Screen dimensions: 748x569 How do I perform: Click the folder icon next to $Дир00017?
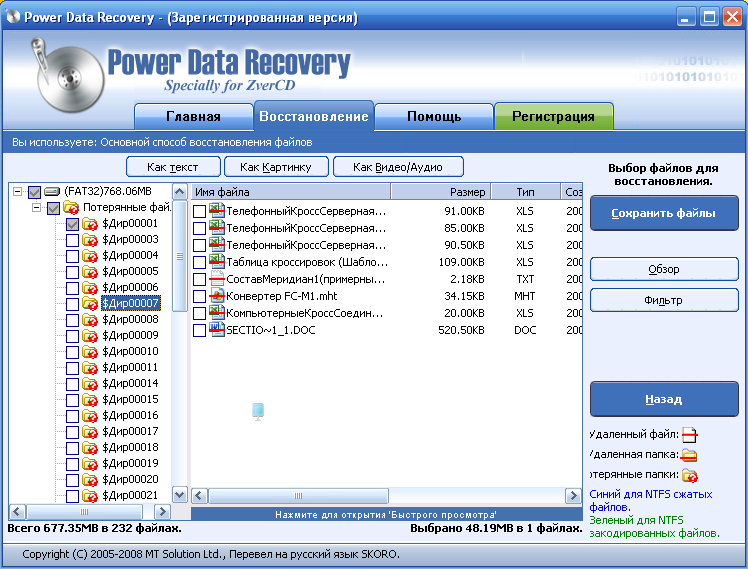click(x=90, y=432)
